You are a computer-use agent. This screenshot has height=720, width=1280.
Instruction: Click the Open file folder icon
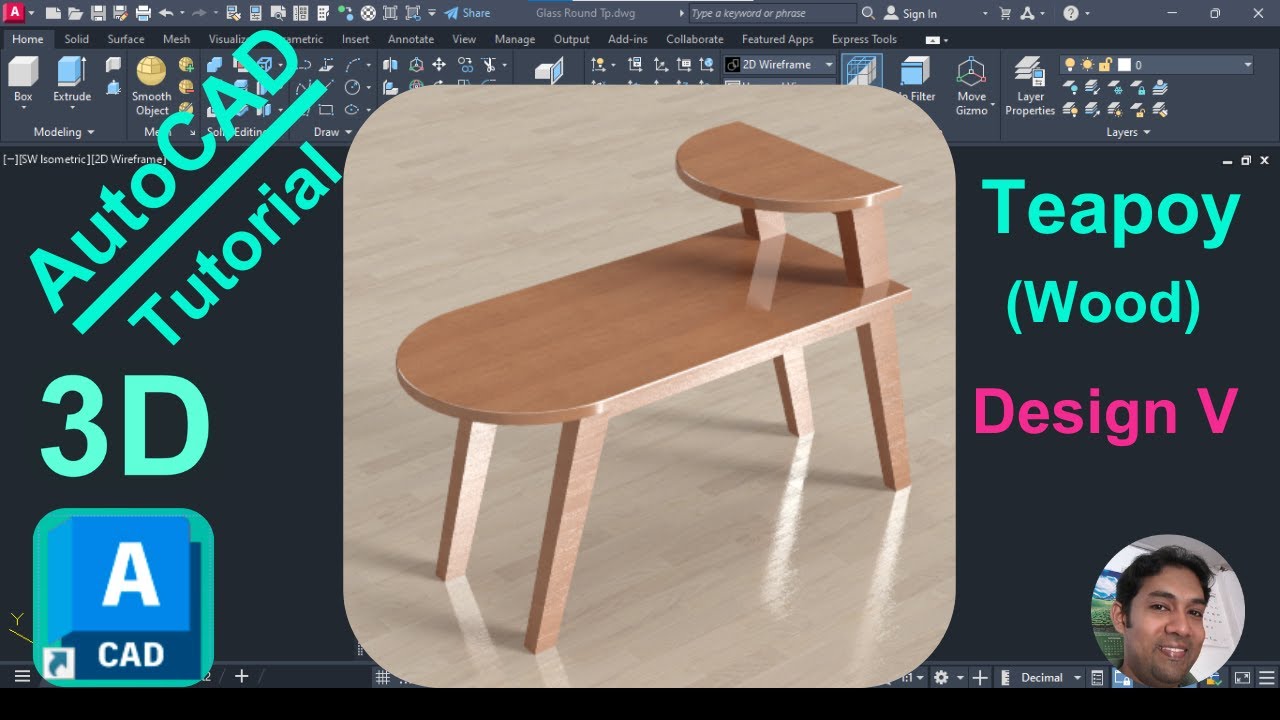(75, 13)
